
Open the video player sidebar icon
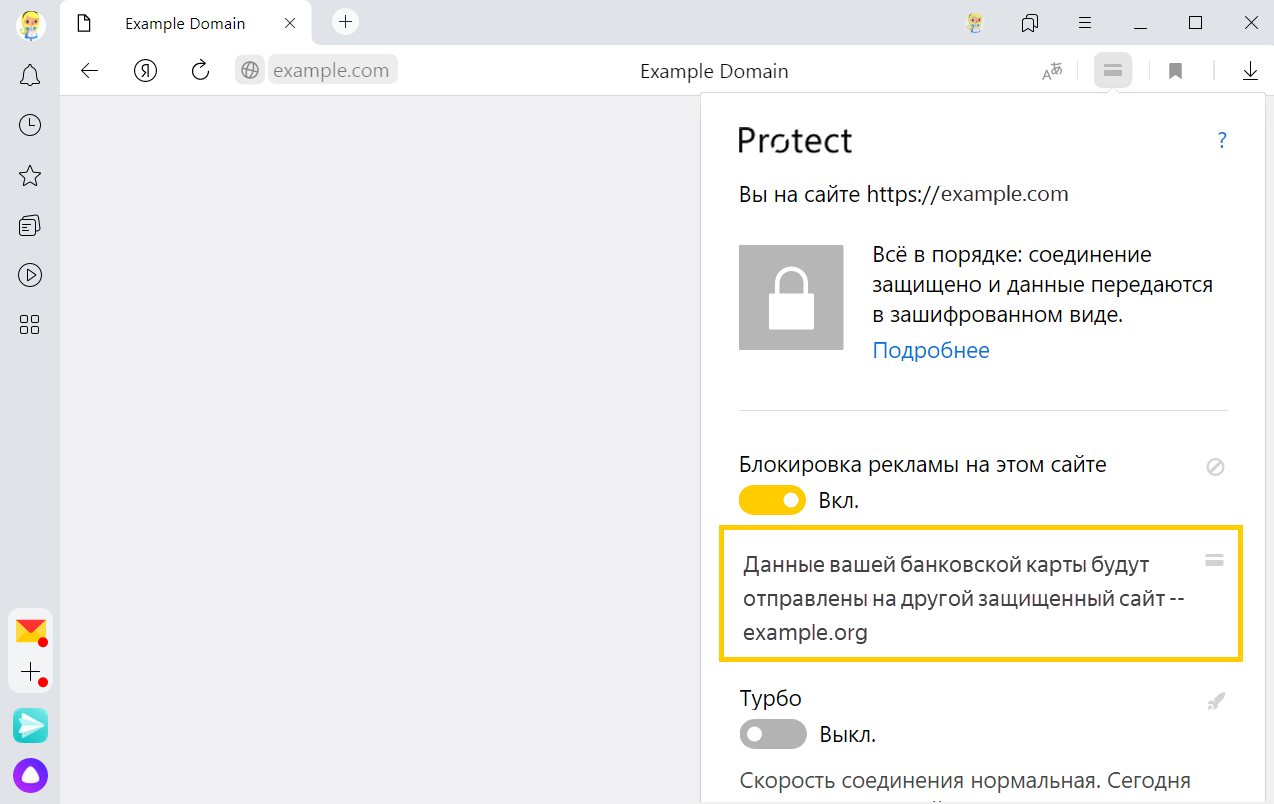pos(30,275)
